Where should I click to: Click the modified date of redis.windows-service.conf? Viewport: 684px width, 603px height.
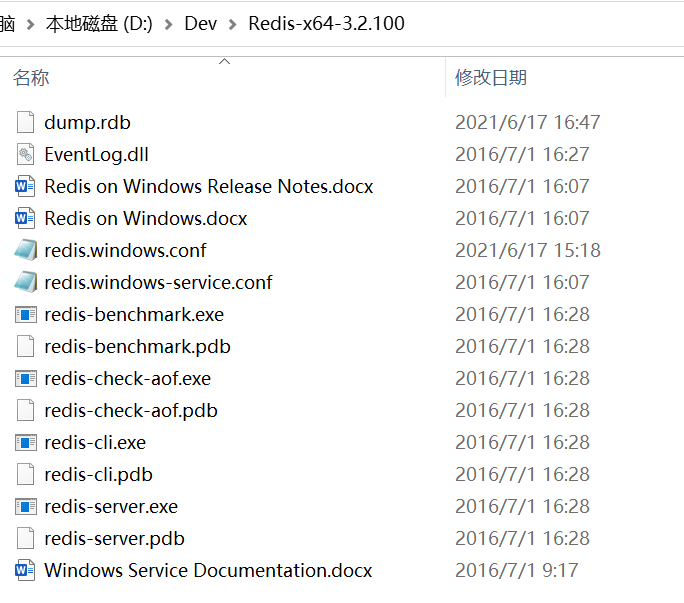(x=522, y=282)
